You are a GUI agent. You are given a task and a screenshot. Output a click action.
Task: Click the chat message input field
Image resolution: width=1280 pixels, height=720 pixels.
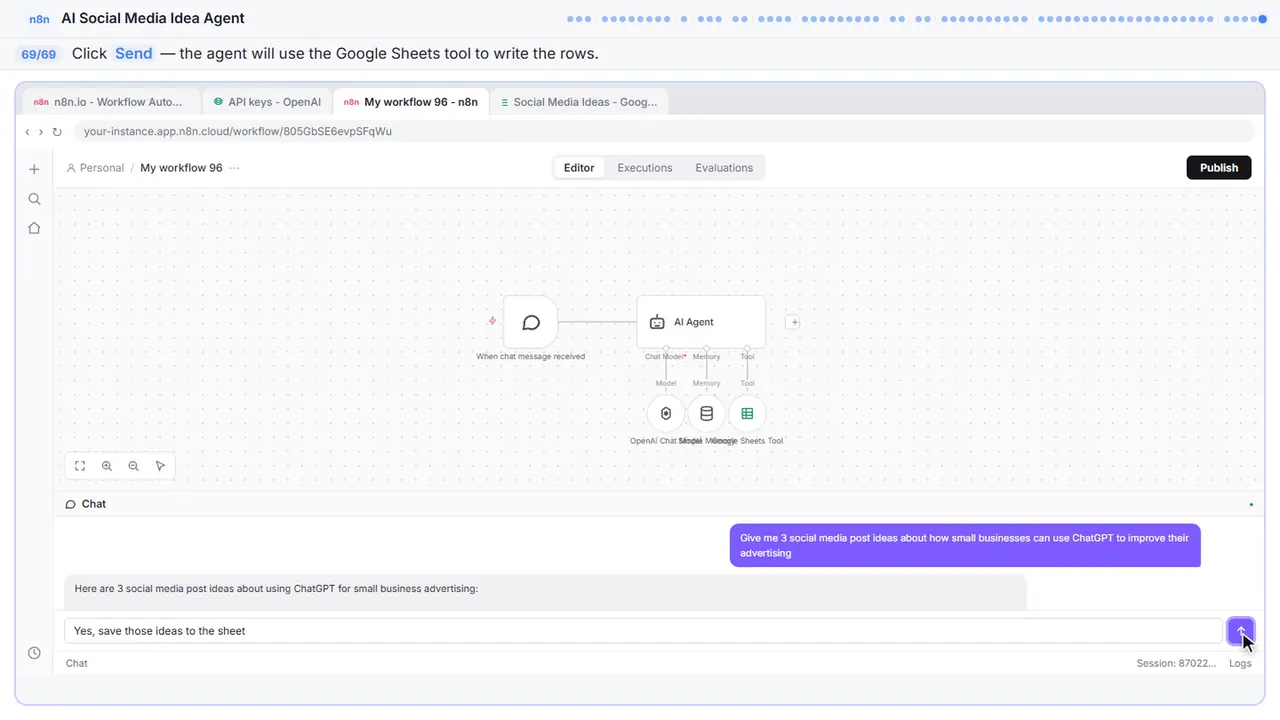click(642, 631)
